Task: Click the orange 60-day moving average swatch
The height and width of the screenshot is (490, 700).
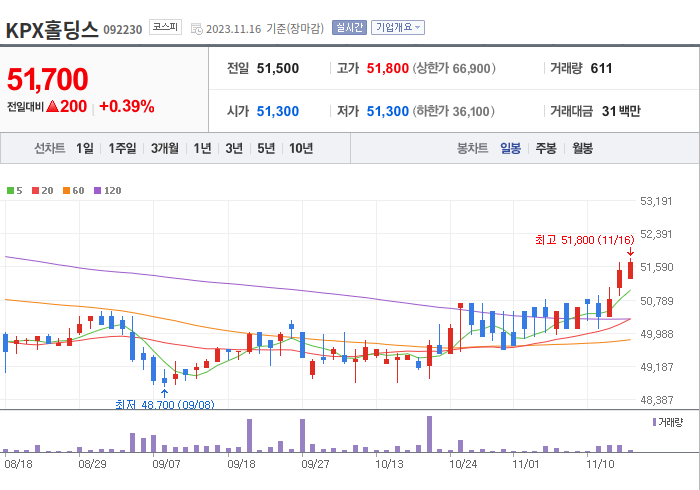Action: tap(67, 191)
